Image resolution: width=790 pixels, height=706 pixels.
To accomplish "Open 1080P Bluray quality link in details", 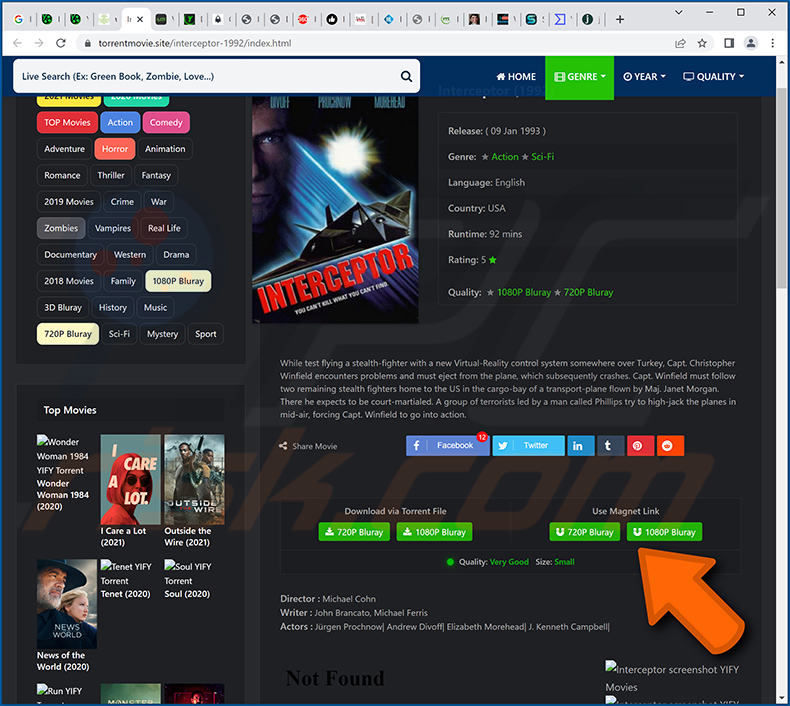I will tap(524, 292).
